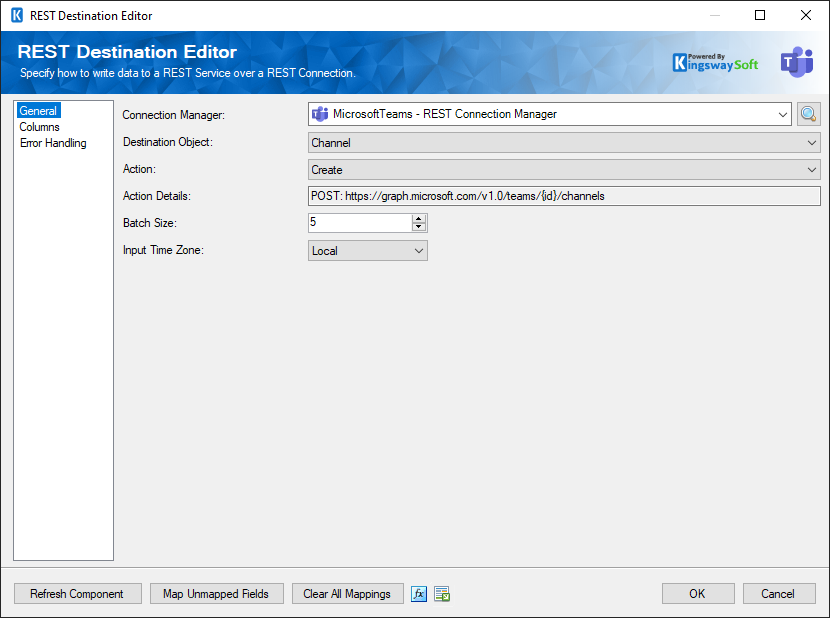The width and height of the screenshot is (830, 618).
Task: Click the Connection Manager label
Action: click(x=174, y=115)
